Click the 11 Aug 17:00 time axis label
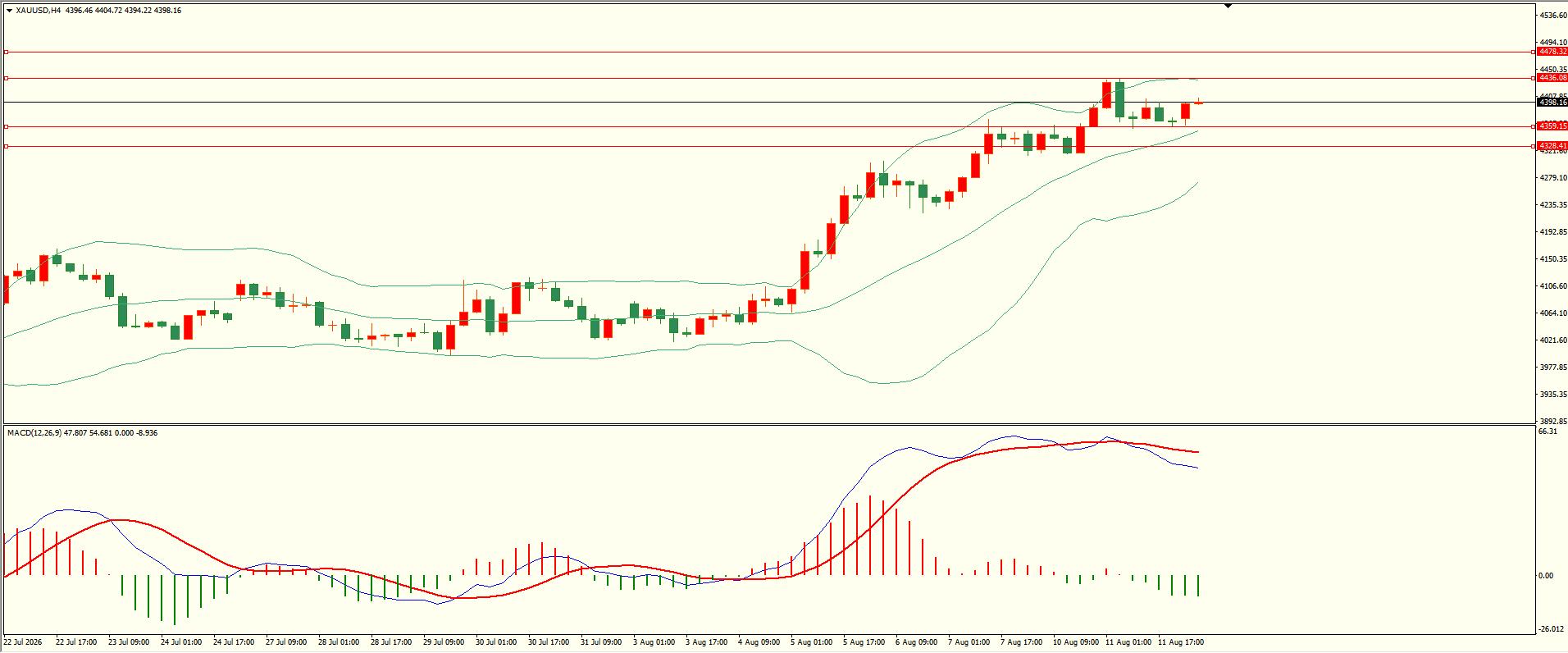 tap(1181, 642)
